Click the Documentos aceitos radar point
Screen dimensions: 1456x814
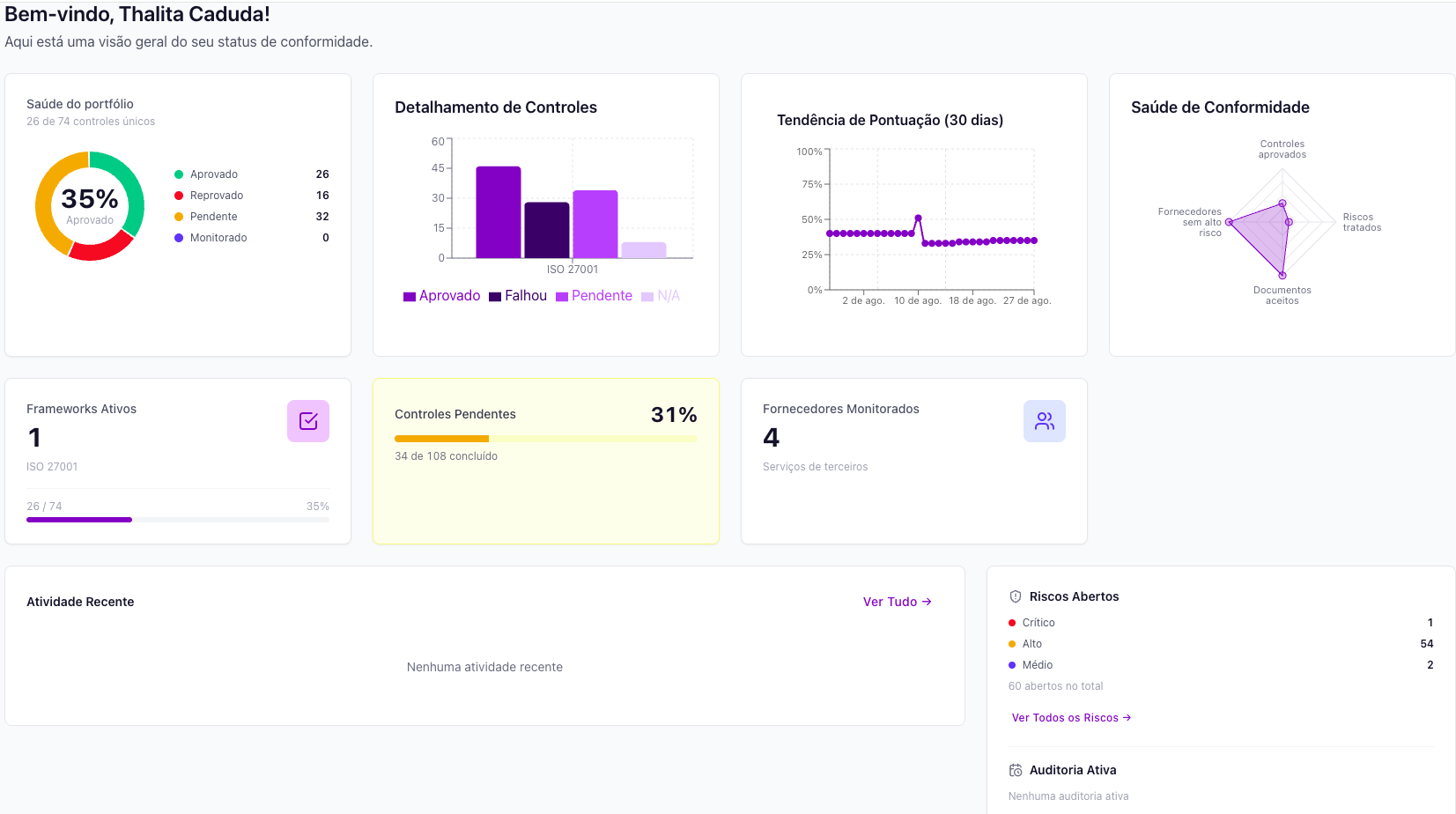tap(1282, 276)
